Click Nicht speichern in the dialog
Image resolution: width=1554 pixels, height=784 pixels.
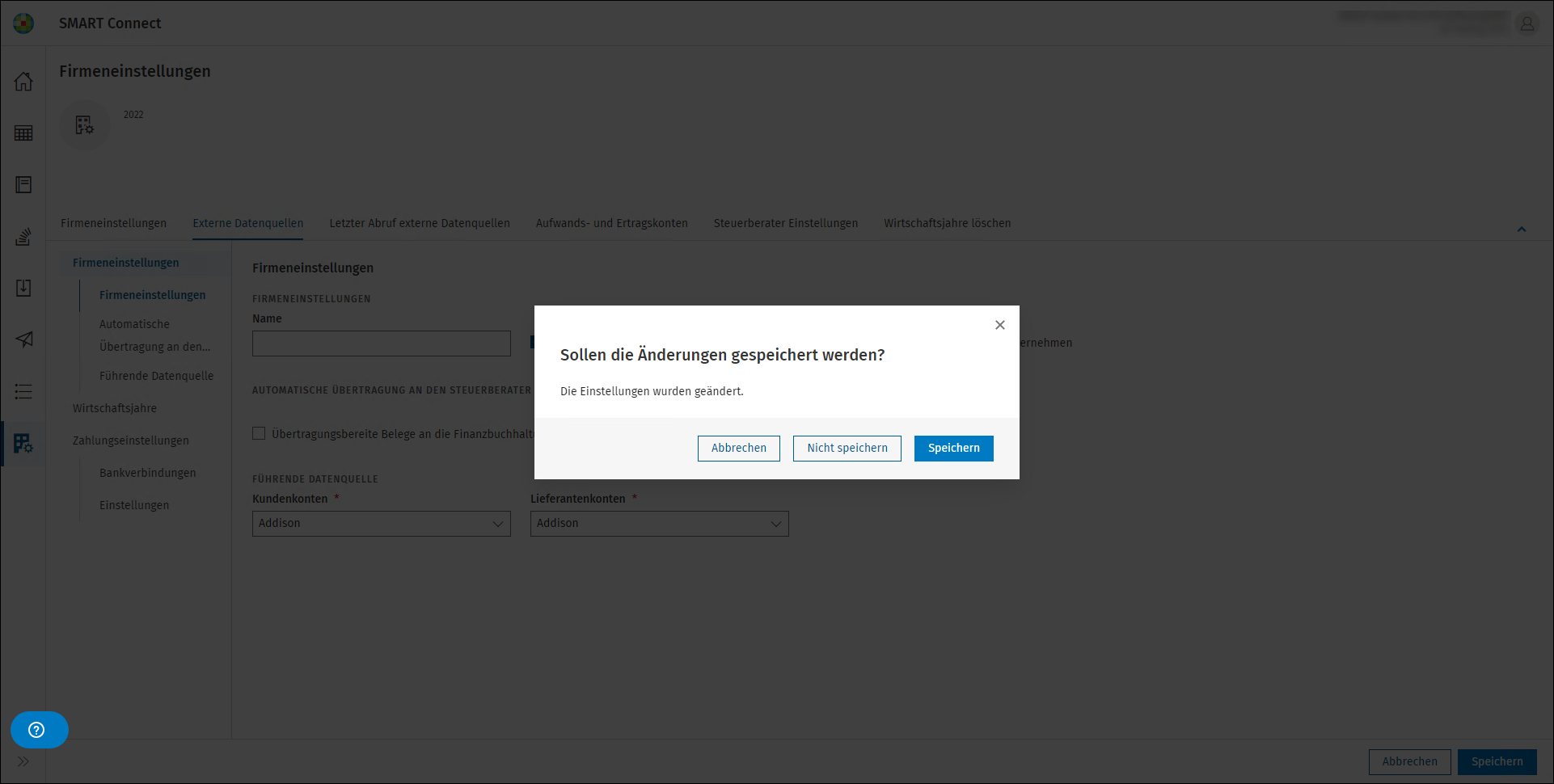coord(847,449)
